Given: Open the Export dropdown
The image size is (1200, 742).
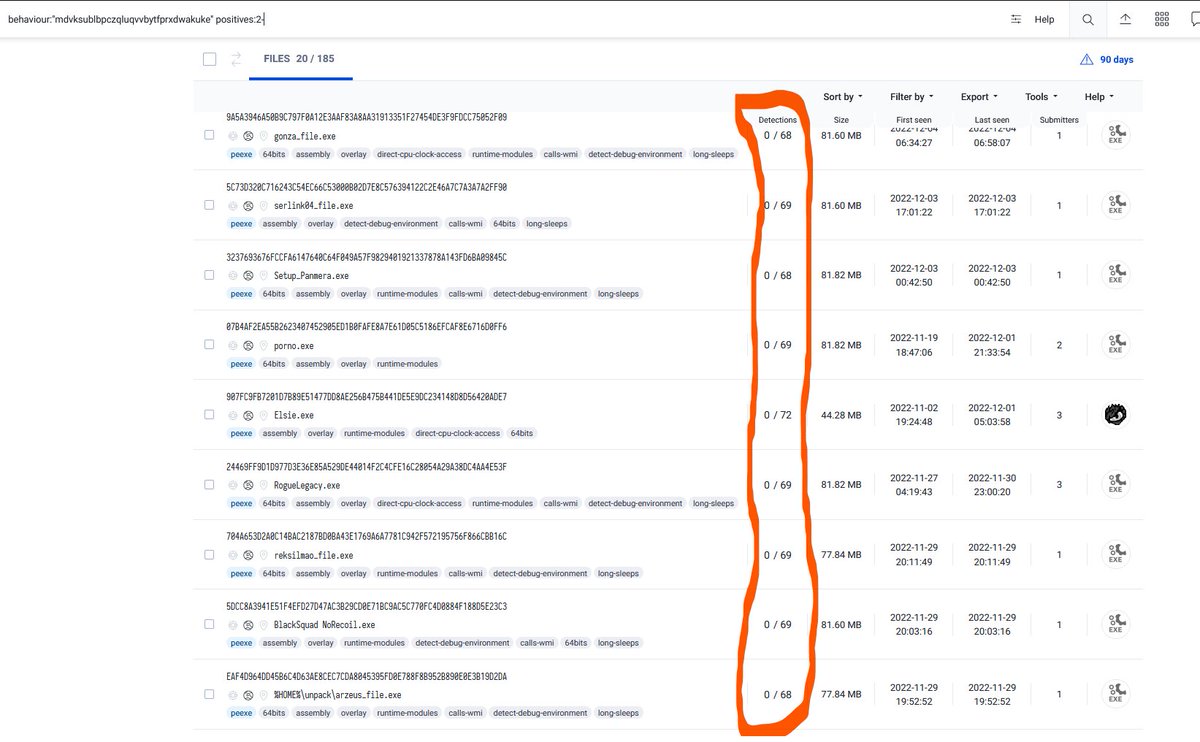Looking at the screenshot, I should point(979,97).
